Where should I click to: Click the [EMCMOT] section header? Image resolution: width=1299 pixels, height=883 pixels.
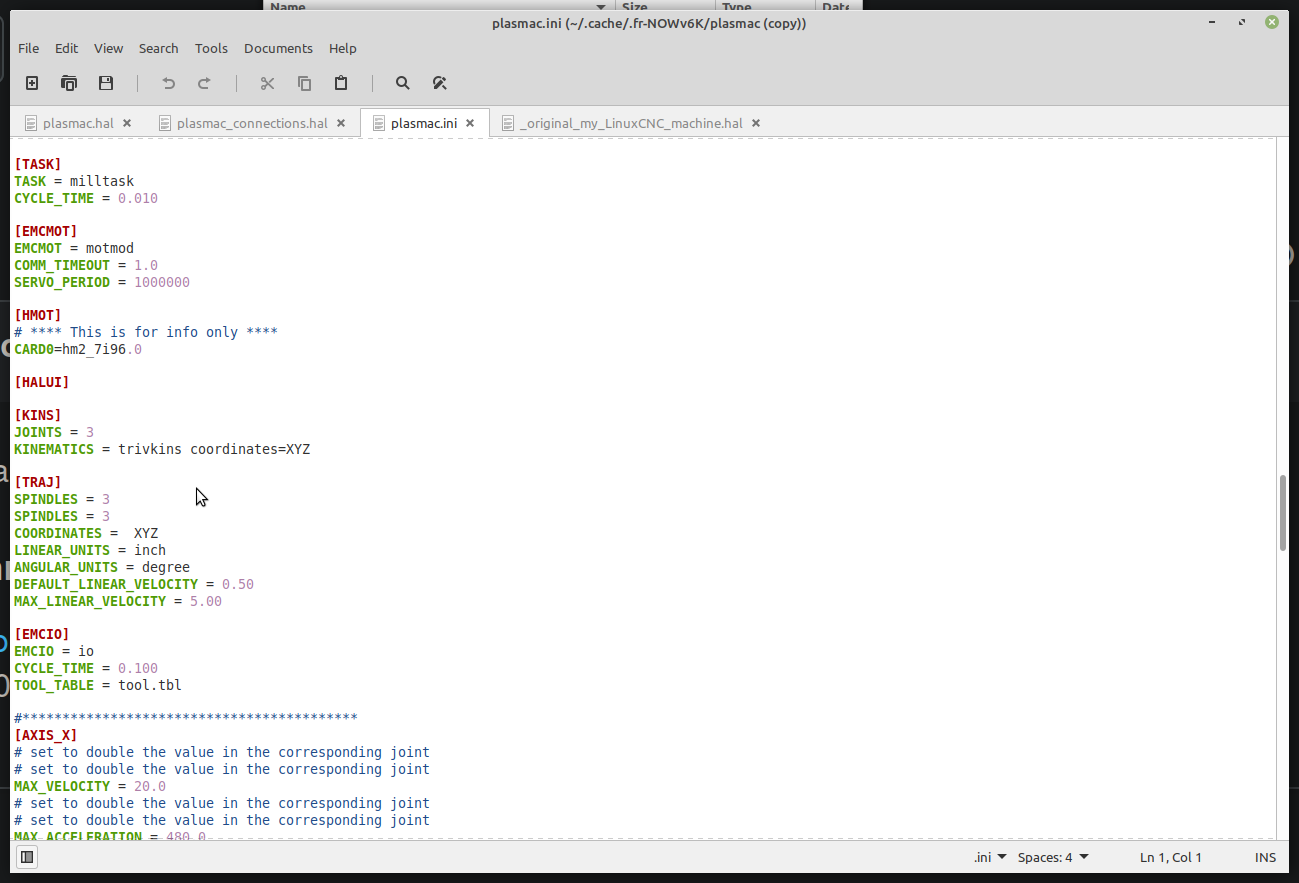point(46,231)
